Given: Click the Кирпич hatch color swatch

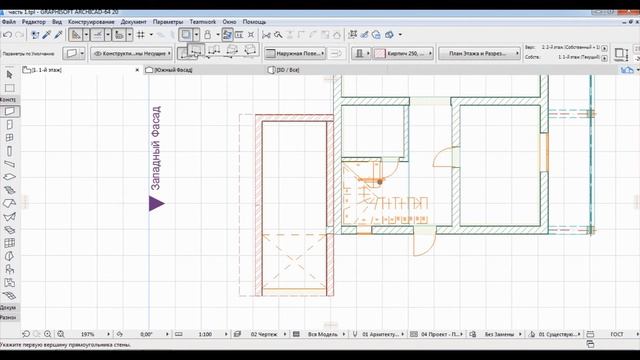Looking at the screenshot, I should click(x=380, y=53).
